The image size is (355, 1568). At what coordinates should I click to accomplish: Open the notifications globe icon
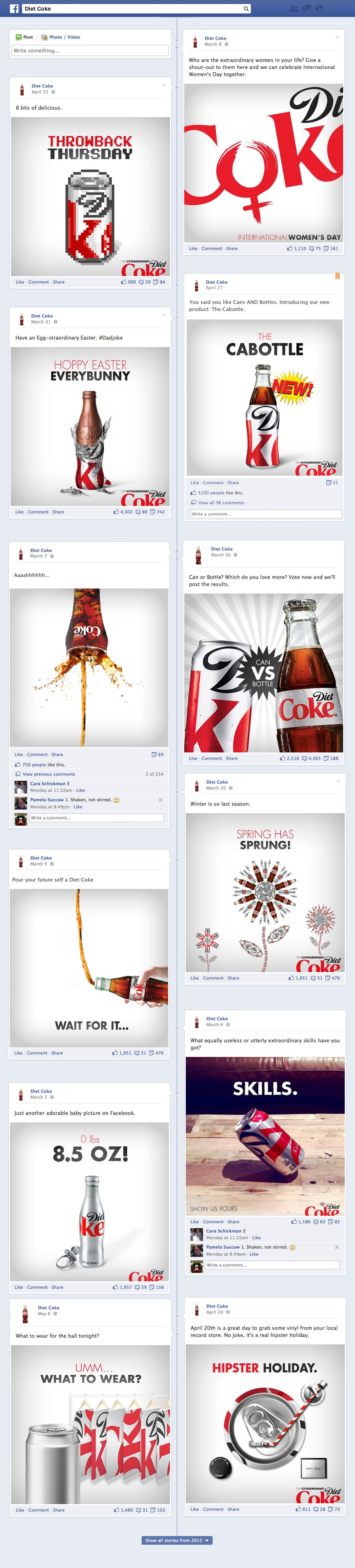[319, 9]
